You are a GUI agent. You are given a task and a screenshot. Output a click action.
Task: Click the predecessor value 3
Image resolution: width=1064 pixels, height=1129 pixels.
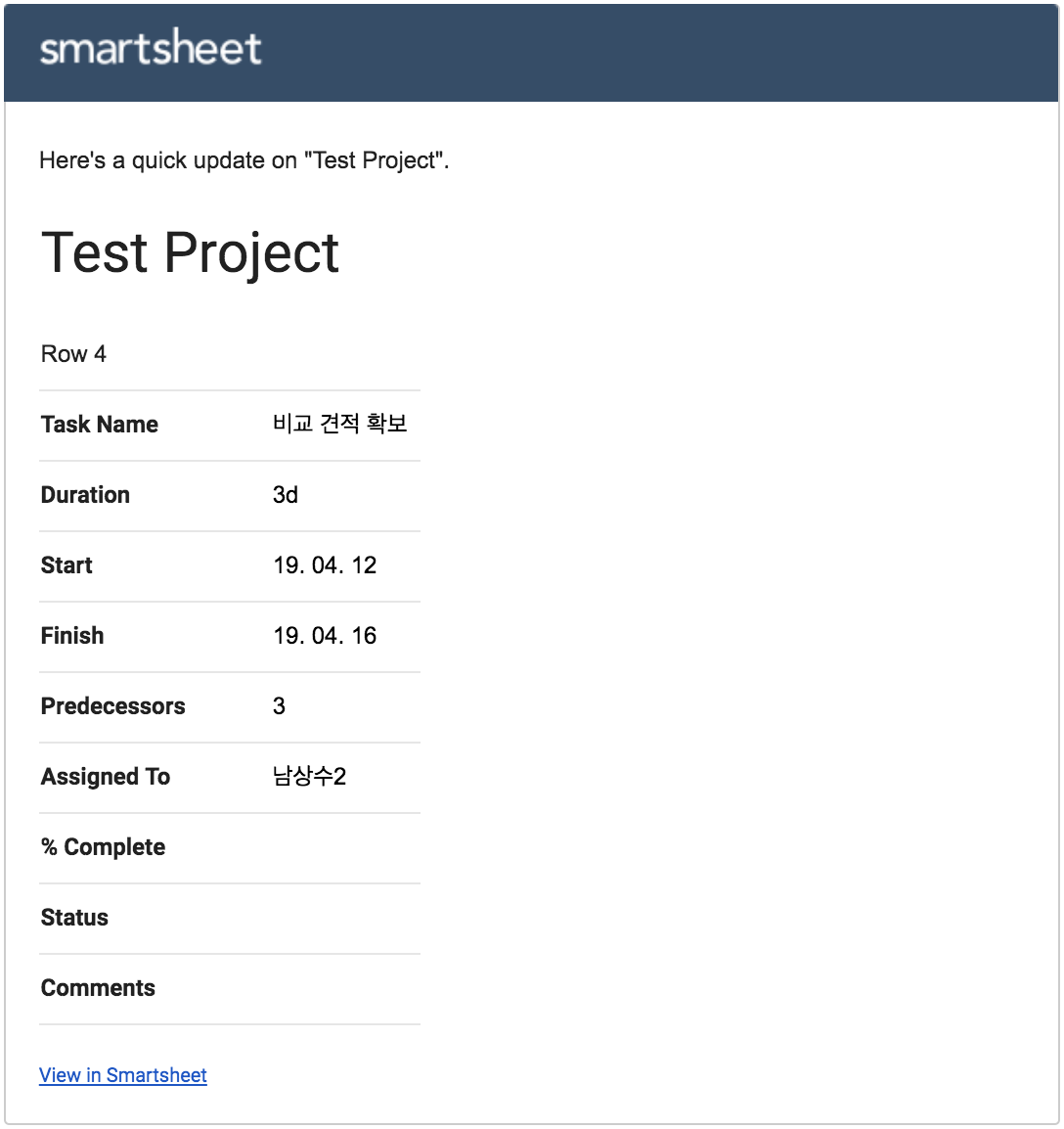pyautogui.click(x=279, y=706)
